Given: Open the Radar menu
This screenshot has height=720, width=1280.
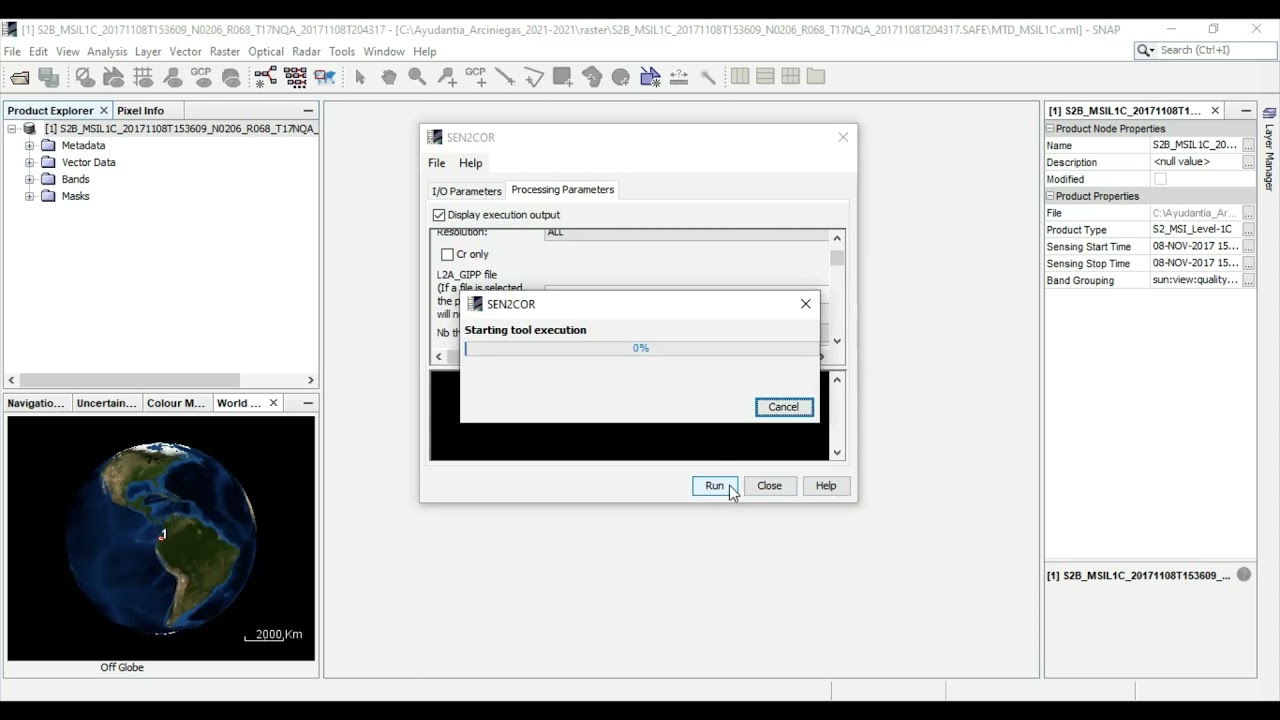Looking at the screenshot, I should tap(306, 51).
